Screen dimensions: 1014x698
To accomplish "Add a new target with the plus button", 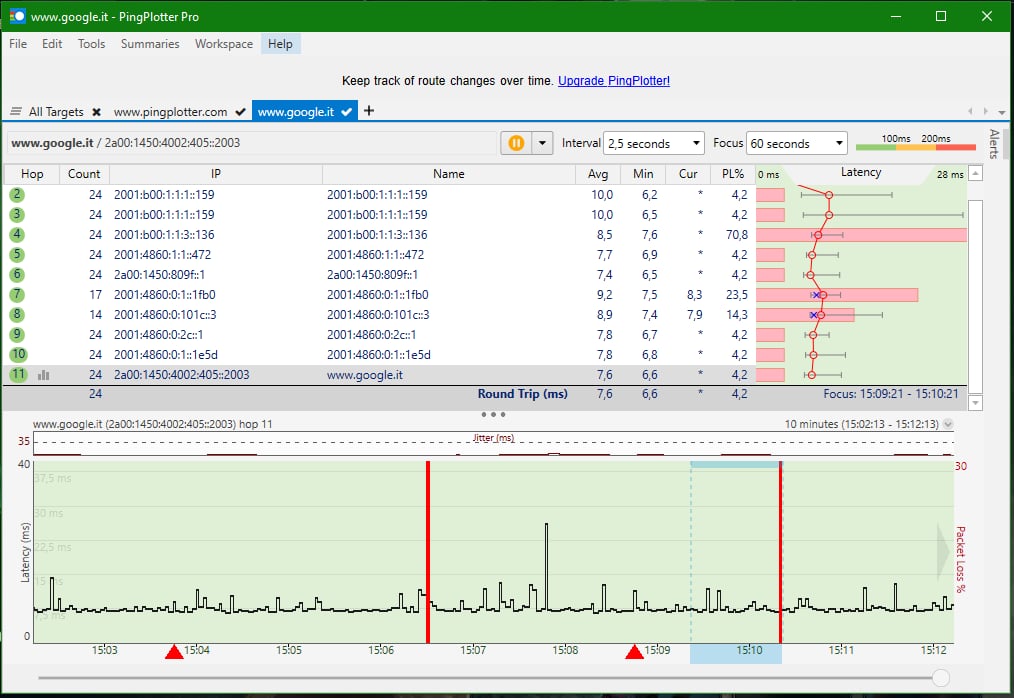I will [369, 111].
